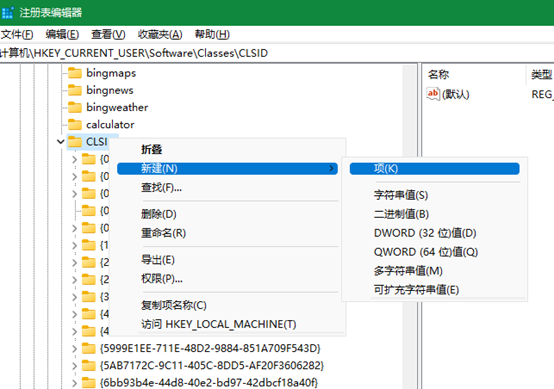The height and width of the screenshot is (389, 554).
Task: Click the bingnews folder icon
Action: tap(75, 90)
